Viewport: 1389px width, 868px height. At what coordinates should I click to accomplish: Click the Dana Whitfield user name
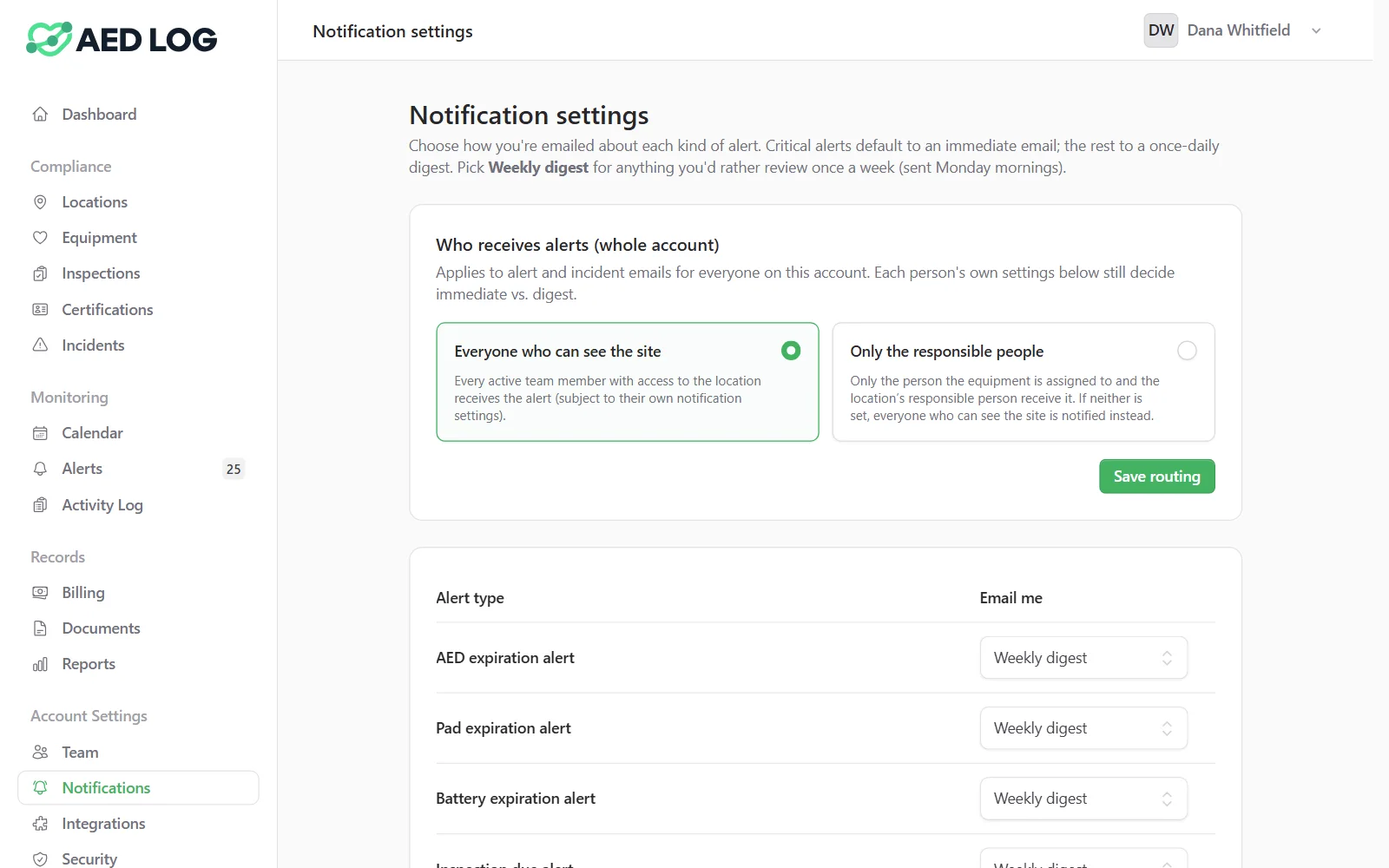[1238, 30]
